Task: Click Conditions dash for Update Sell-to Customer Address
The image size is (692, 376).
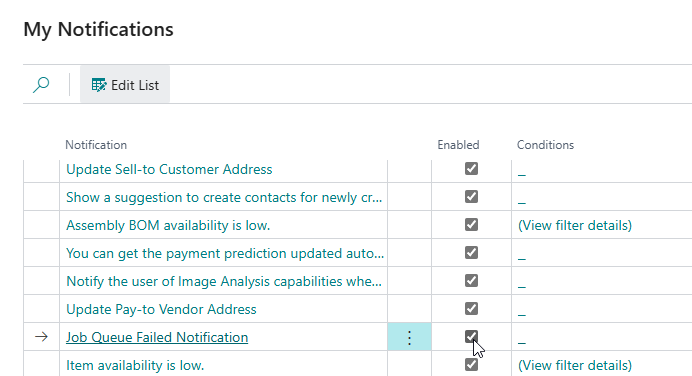Action: coord(522,174)
